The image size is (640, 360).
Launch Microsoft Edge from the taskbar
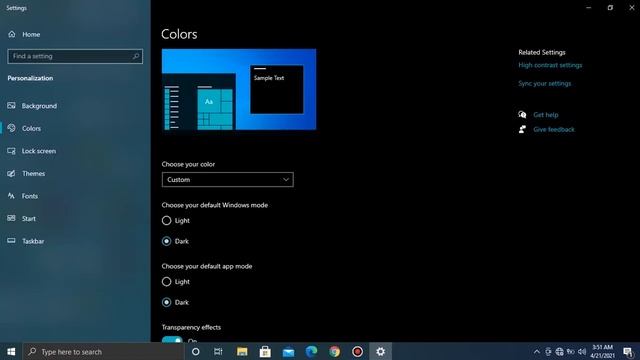coord(311,351)
